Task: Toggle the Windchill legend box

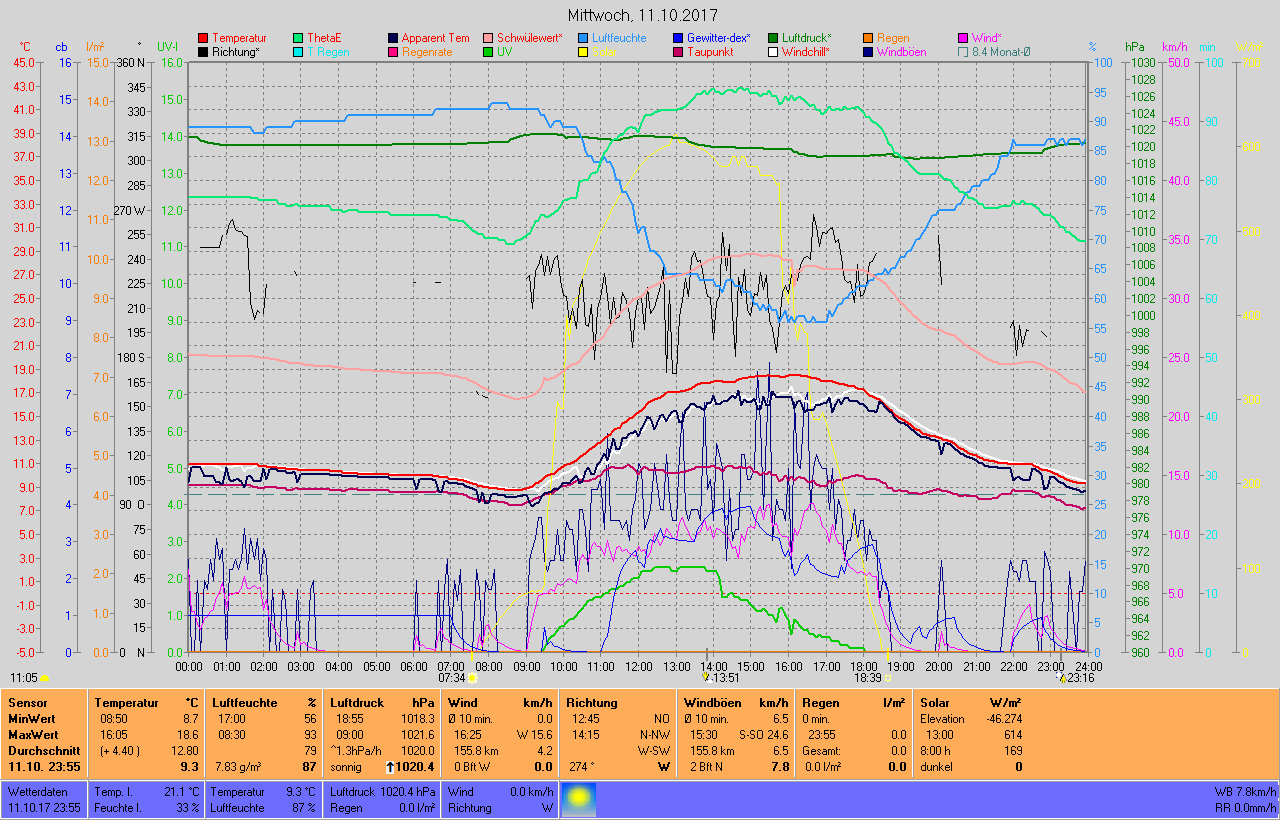Action: [x=774, y=52]
